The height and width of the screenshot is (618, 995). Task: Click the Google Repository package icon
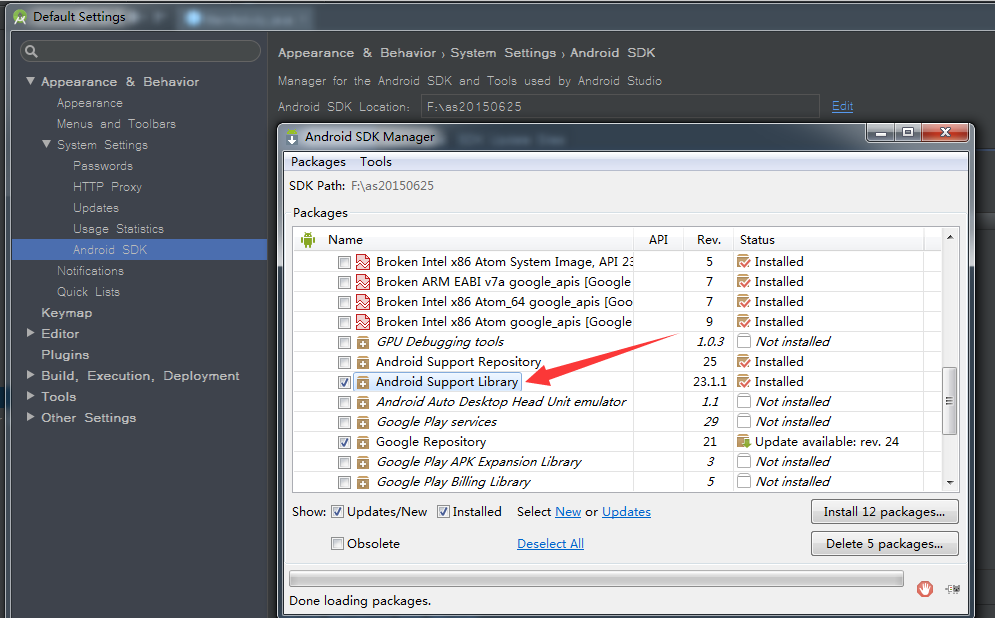click(x=363, y=442)
